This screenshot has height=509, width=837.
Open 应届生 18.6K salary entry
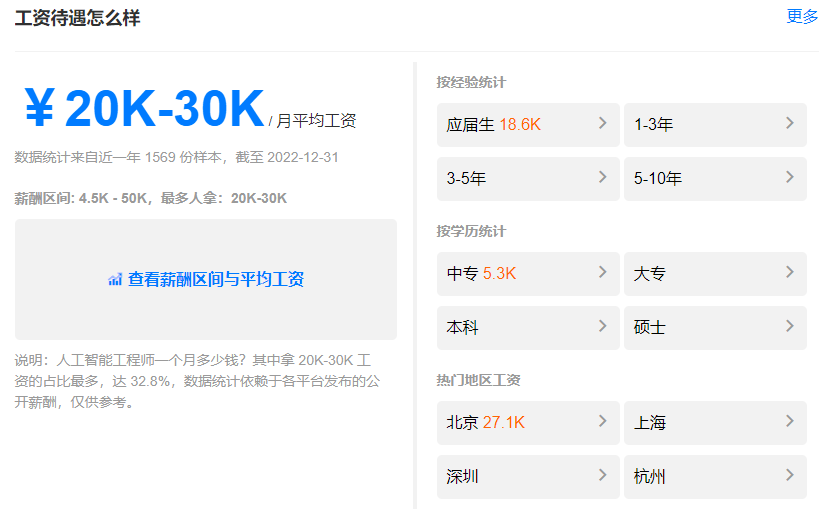coord(528,125)
